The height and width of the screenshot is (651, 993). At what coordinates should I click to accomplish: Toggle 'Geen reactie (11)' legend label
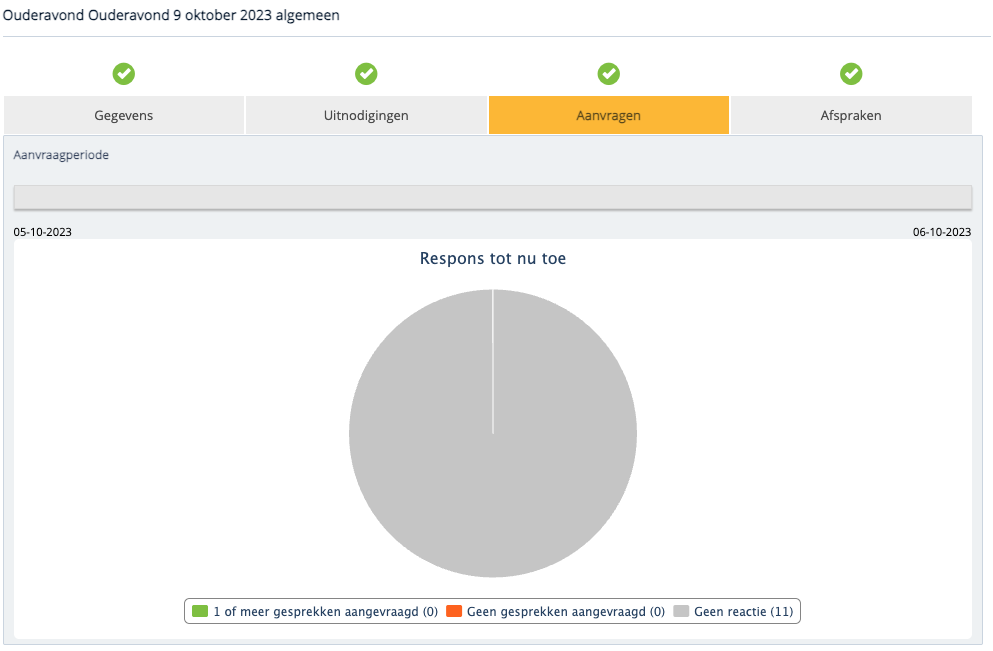(x=744, y=611)
